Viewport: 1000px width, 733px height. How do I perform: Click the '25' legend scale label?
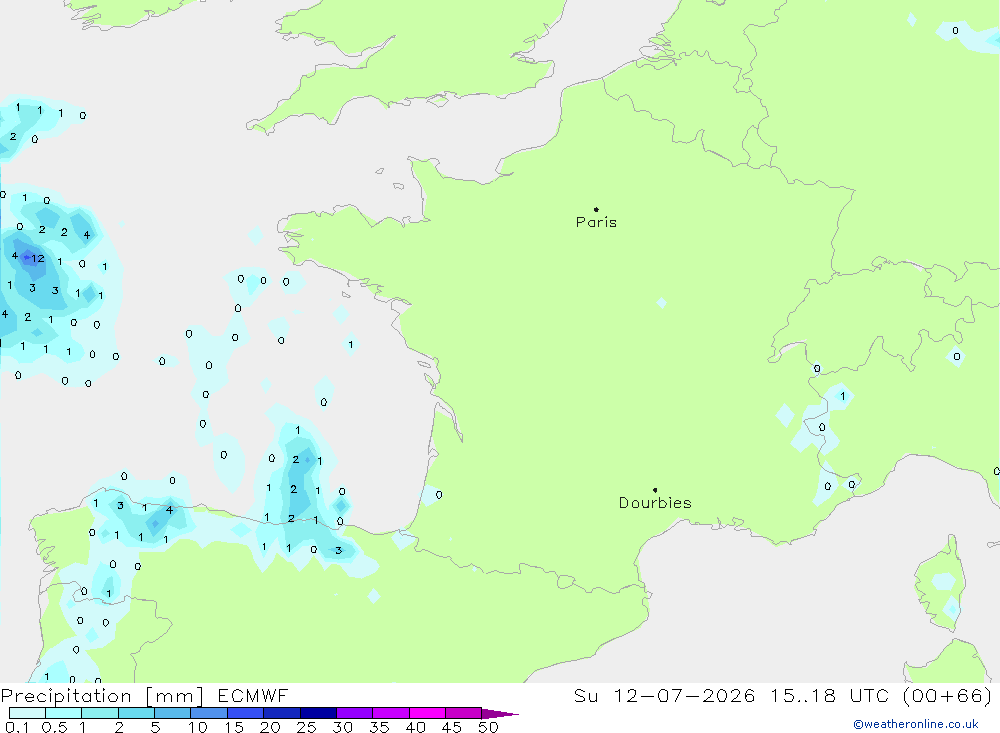[307, 727]
